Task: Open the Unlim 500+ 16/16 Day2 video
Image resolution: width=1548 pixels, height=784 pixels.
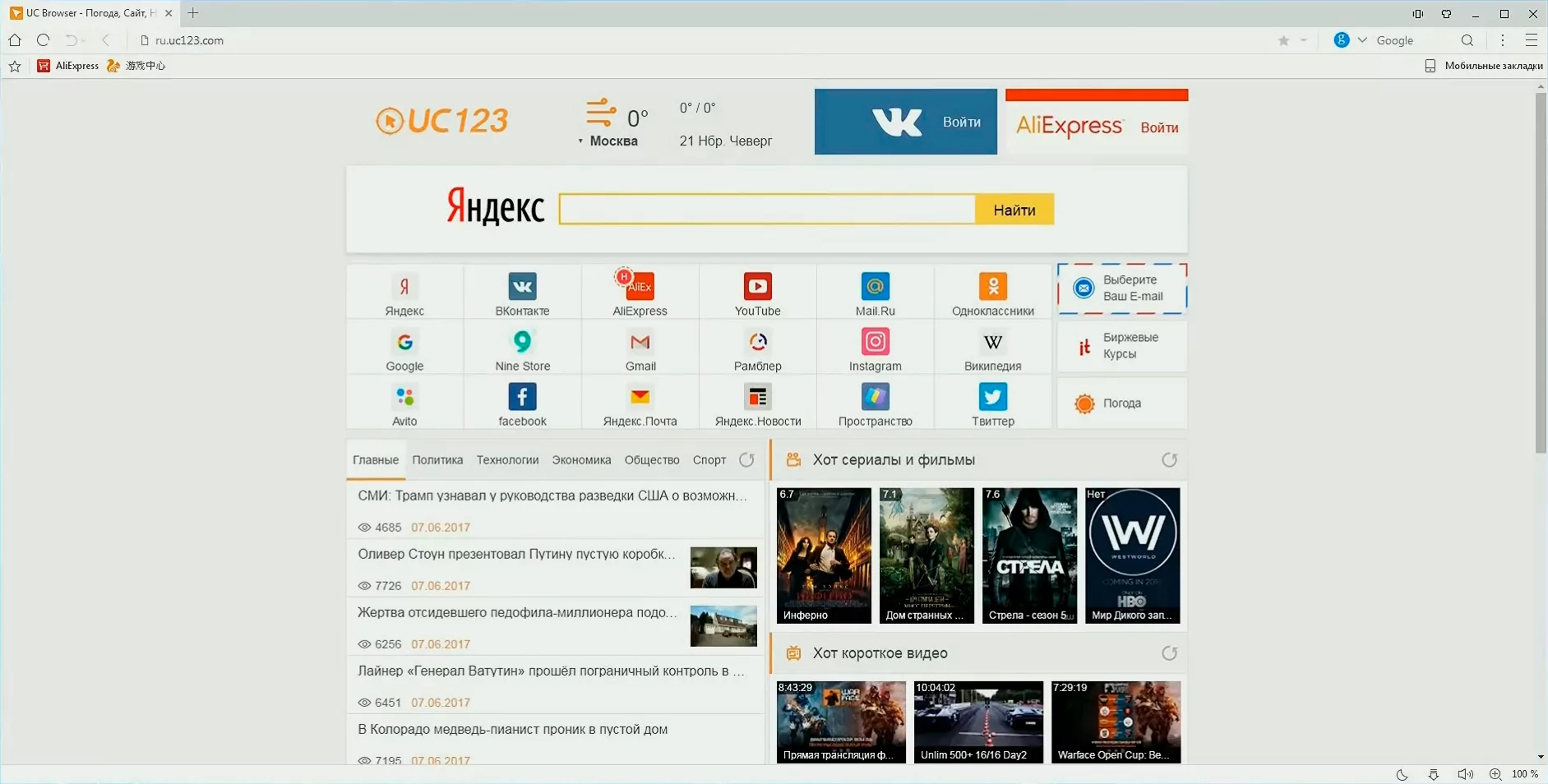Action: [978, 722]
